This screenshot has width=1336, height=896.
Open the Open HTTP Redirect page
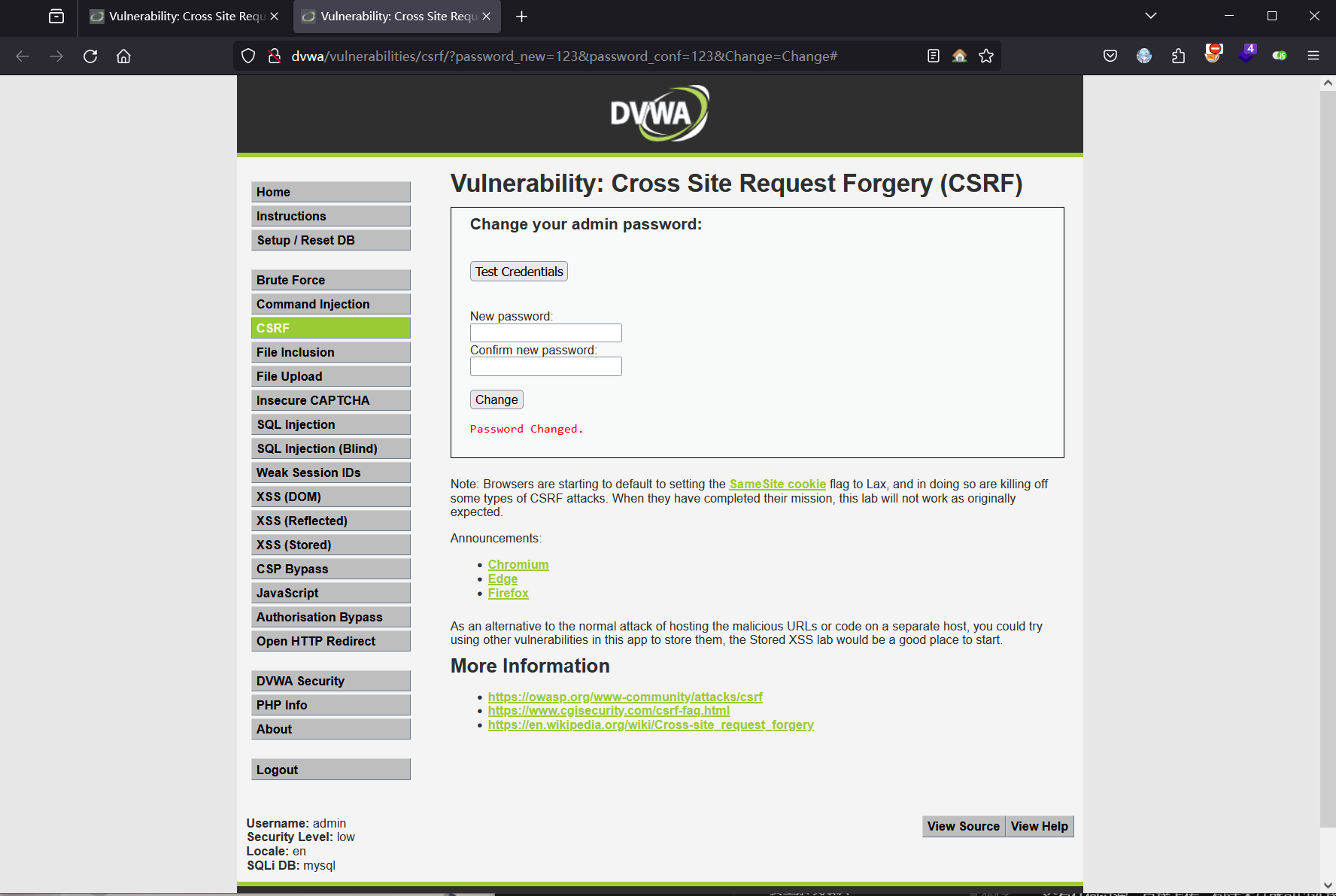pos(331,641)
